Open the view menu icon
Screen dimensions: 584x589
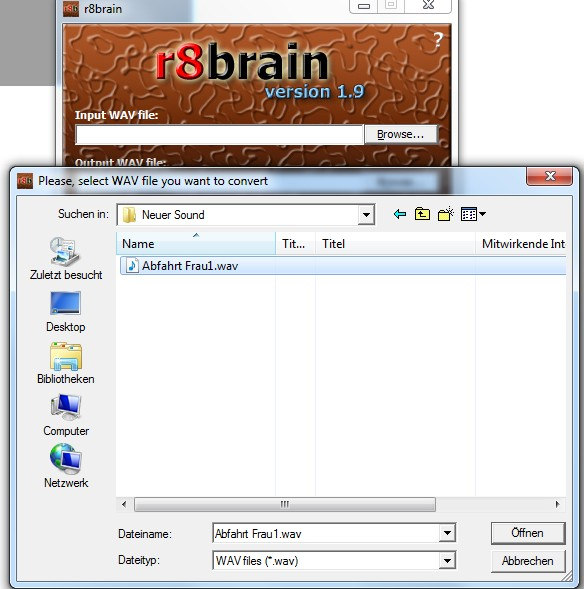[x=473, y=214]
